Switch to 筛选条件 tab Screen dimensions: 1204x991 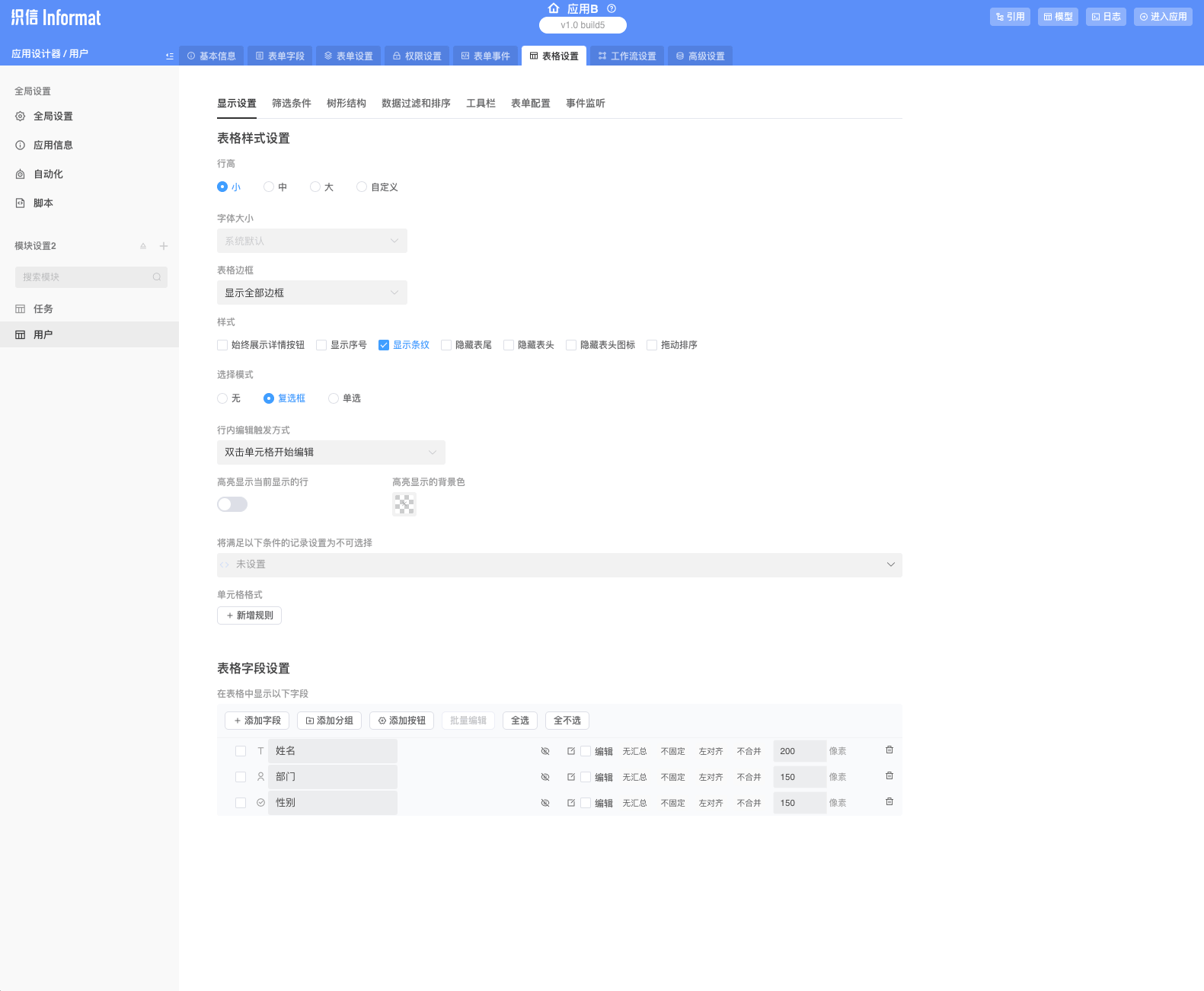point(292,104)
